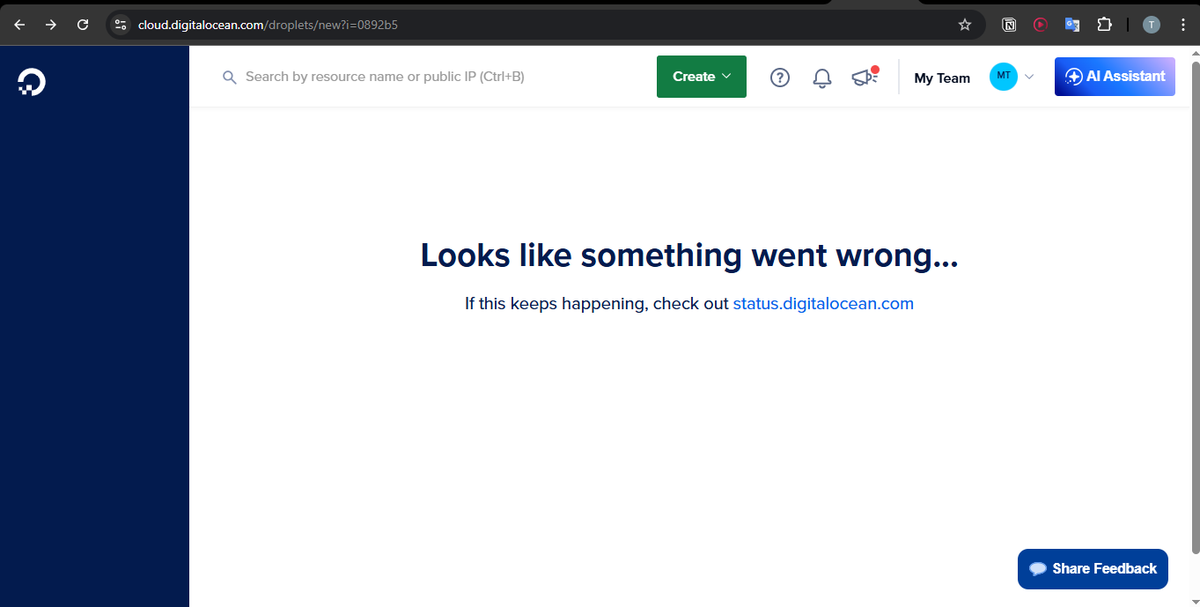Open the status.digitalocean.com link
Screen dimensions: 1200x607
[823, 303]
